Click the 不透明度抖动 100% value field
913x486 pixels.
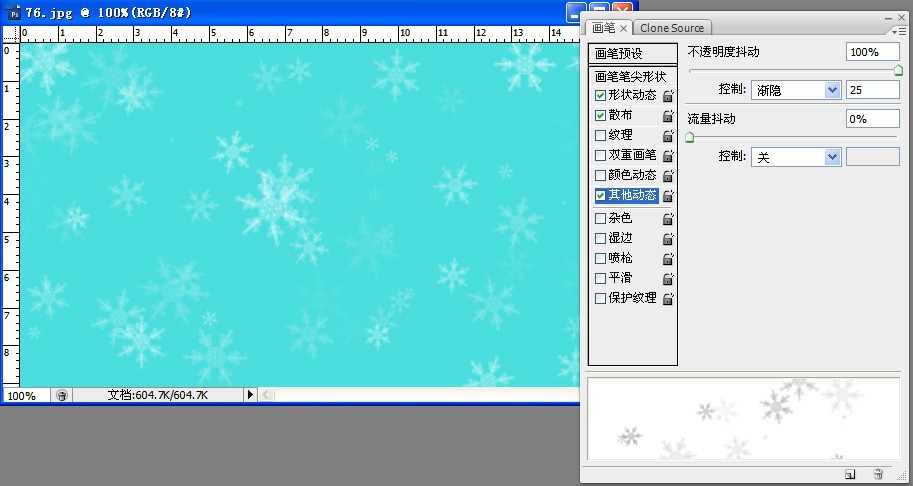pyautogui.click(x=872, y=52)
